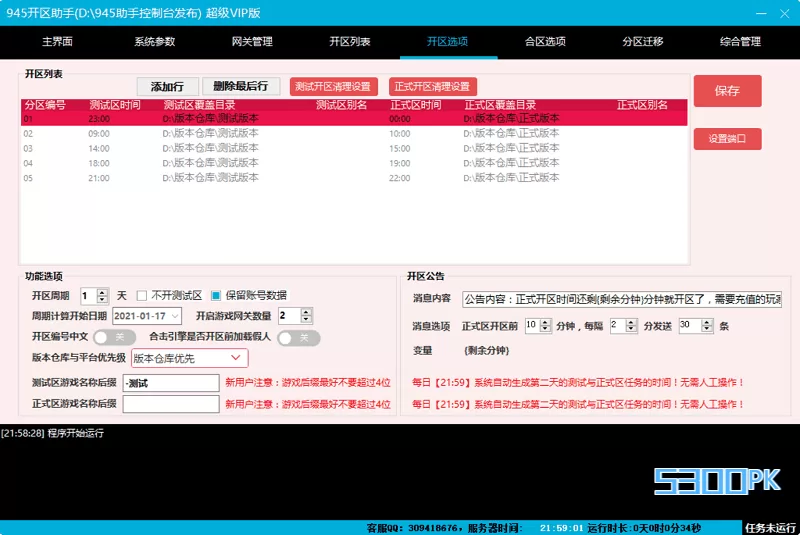Open the 周期计算开始日期 date dropdown

[175, 316]
